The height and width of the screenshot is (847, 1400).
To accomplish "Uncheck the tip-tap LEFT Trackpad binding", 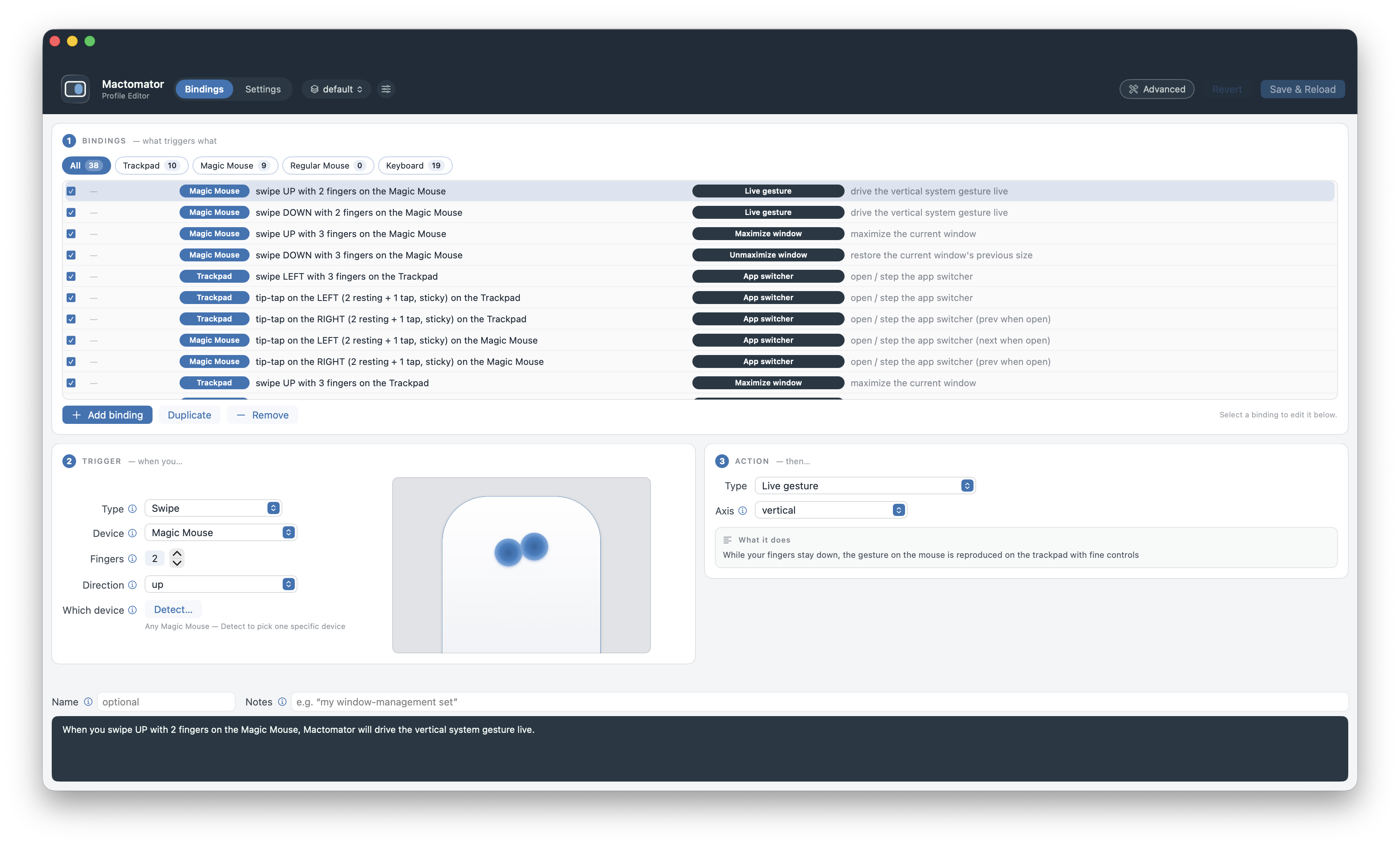I will click(x=71, y=298).
